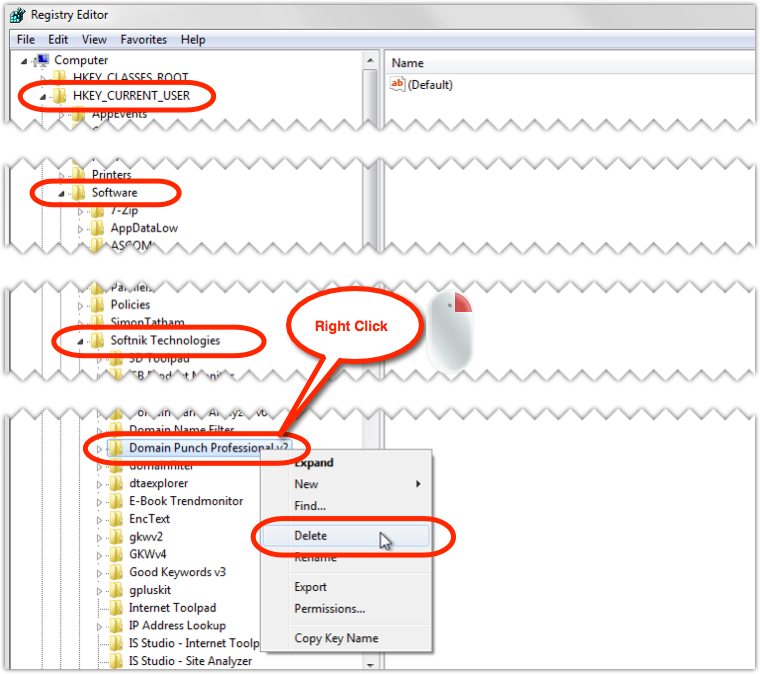Expand the EncText node
The width and height of the screenshot is (760, 674).
tap(99, 520)
